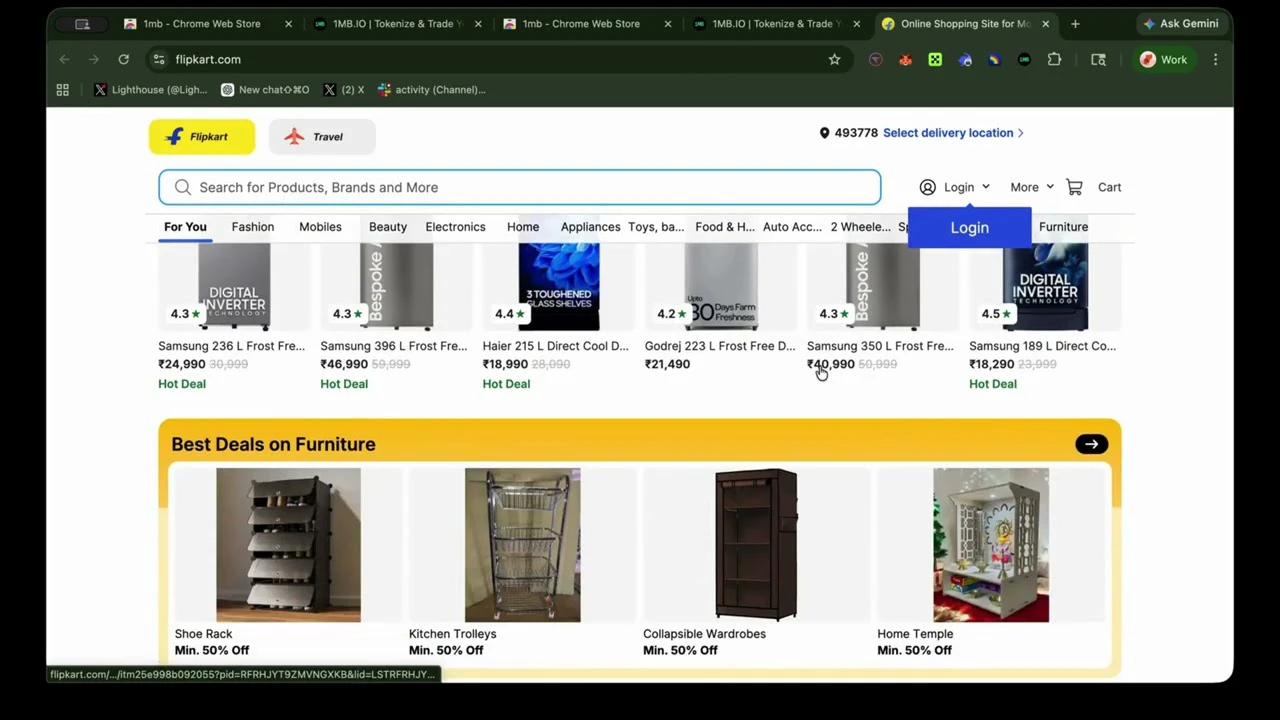Switch to the Fashion category
Viewport: 1280px width, 720px height.
(x=252, y=227)
